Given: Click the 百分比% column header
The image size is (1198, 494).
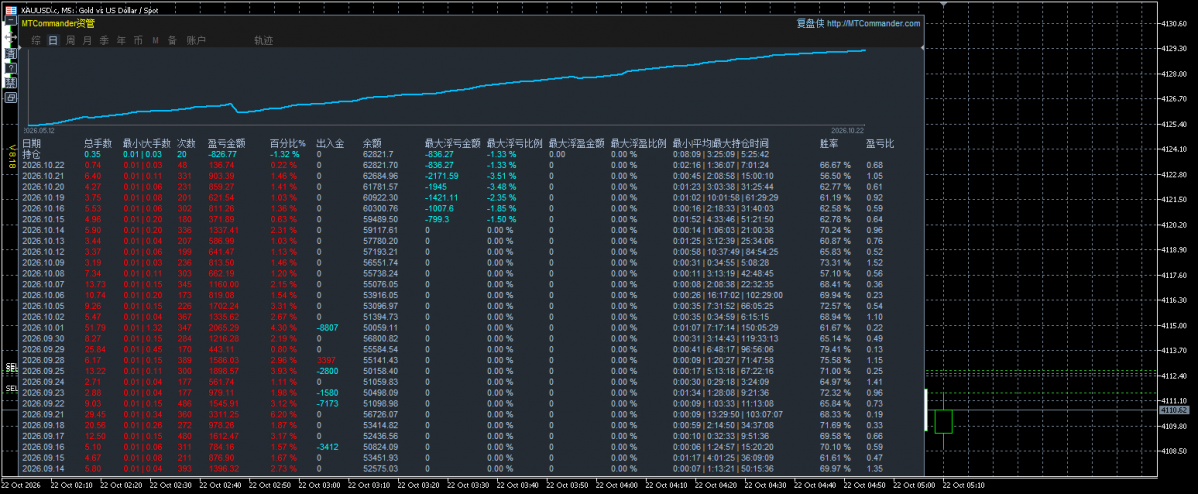Looking at the screenshot, I should (288, 143).
